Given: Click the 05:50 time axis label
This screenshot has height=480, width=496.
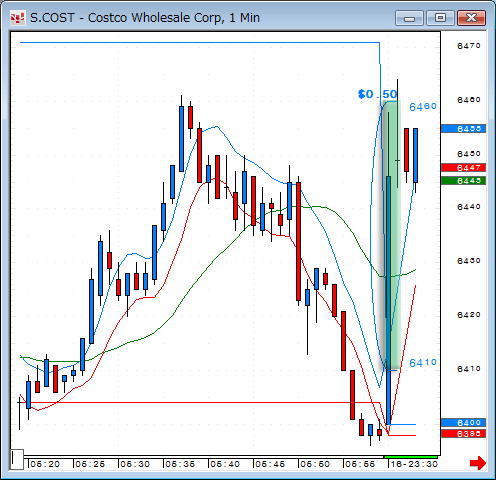Looking at the screenshot, I should point(315,464).
